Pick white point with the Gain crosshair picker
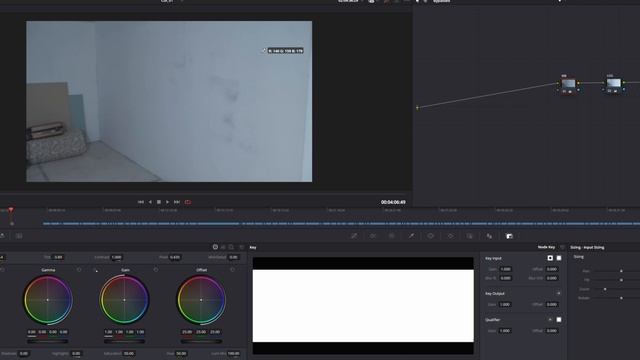640x360 pixels. [x=96, y=270]
